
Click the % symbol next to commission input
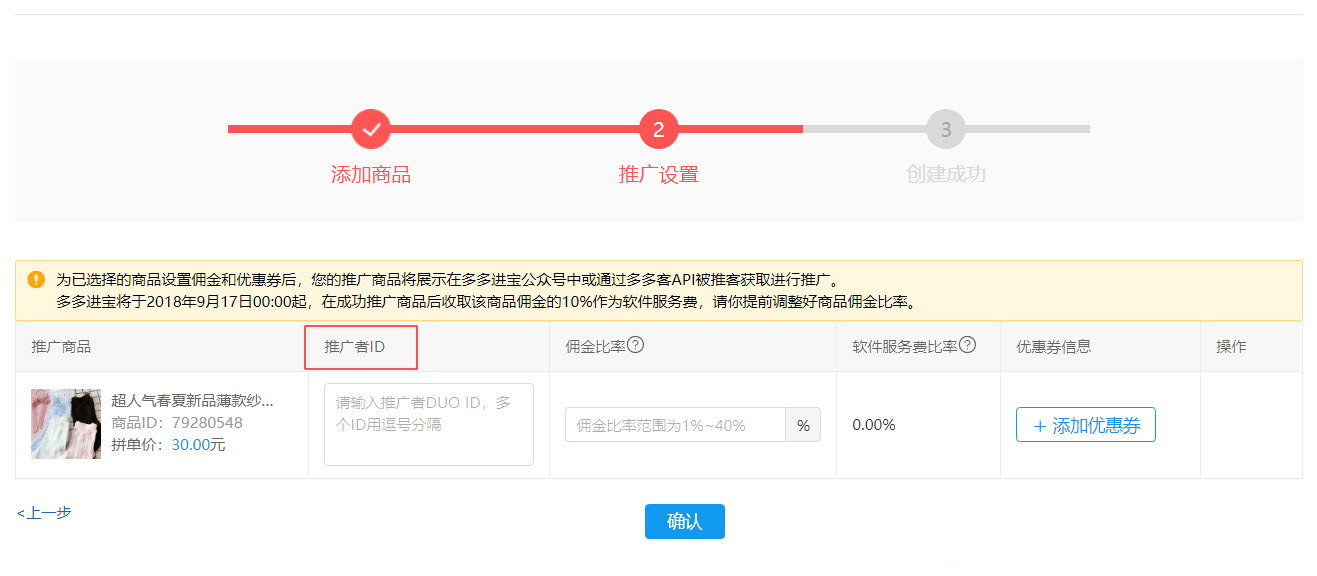click(x=803, y=424)
